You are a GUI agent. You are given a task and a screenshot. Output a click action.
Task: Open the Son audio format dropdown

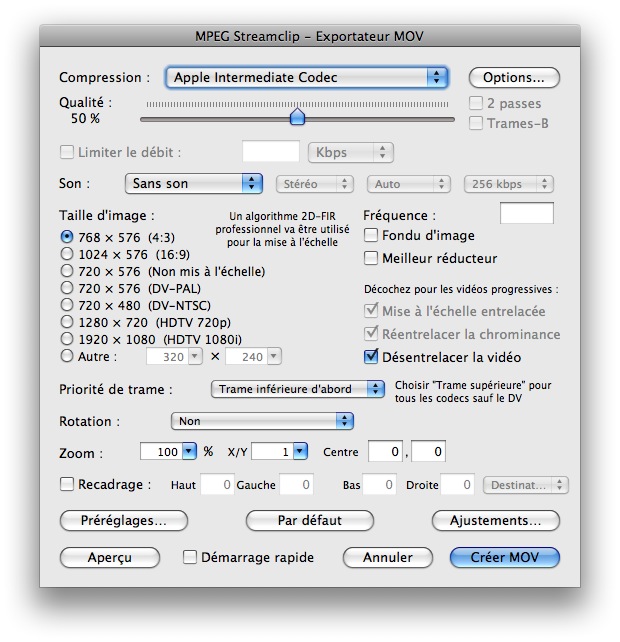(x=194, y=183)
